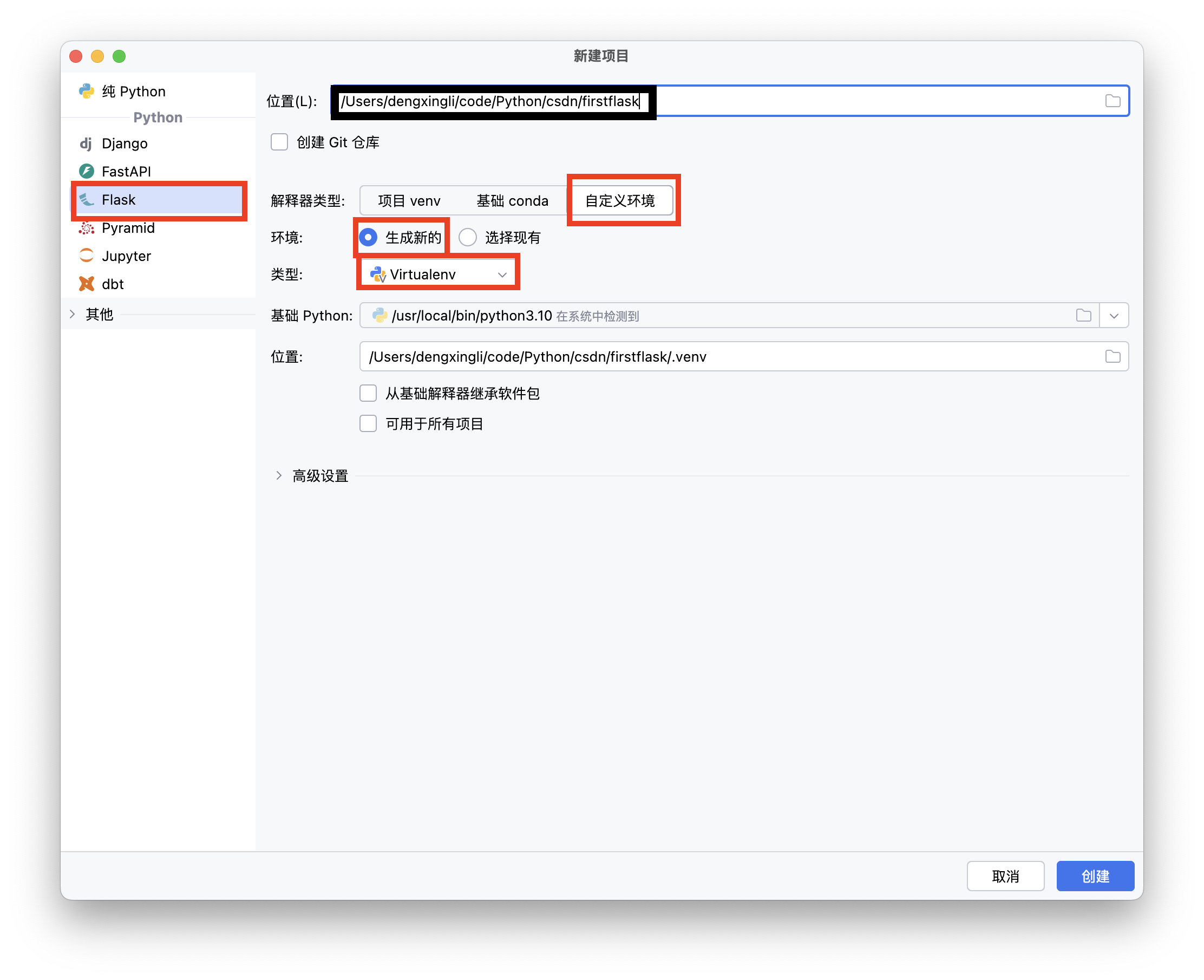Click the 取消 cancel button

(1005, 876)
